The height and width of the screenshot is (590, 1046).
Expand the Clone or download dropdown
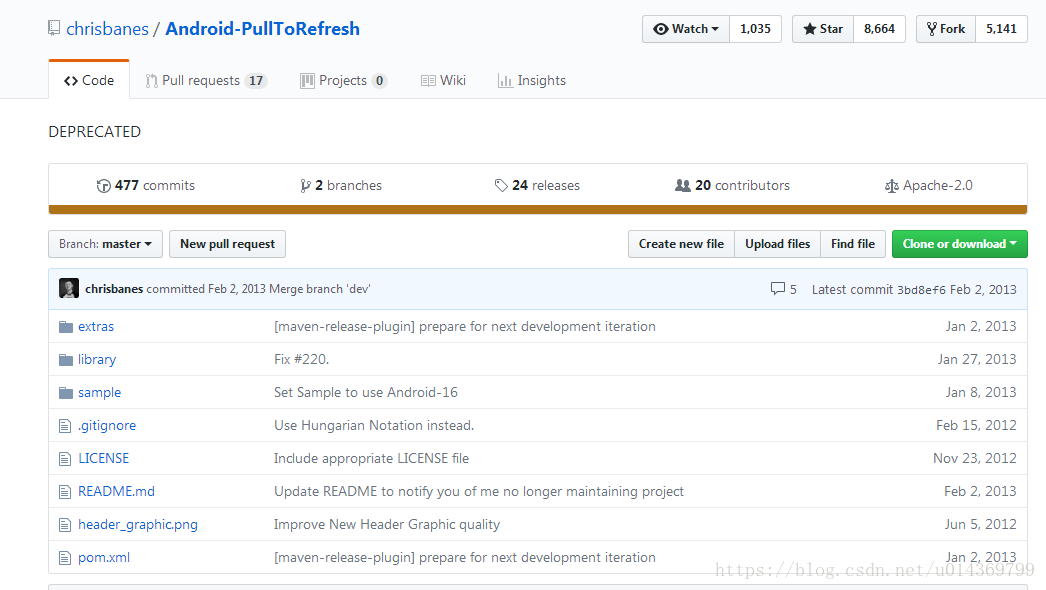[959, 244]
